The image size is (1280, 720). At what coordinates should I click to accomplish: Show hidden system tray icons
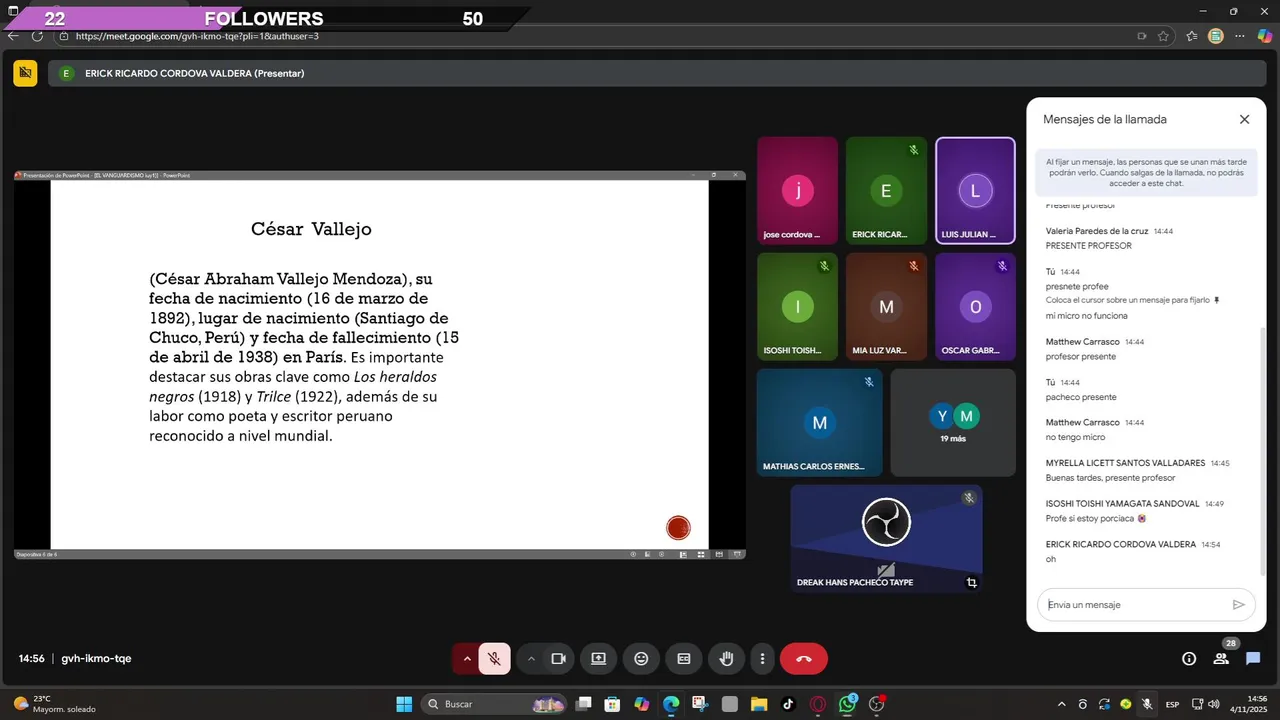click(1061, 704)
